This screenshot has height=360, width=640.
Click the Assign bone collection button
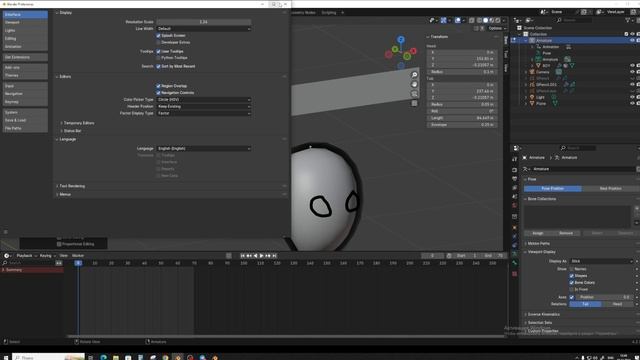[538, 233]
